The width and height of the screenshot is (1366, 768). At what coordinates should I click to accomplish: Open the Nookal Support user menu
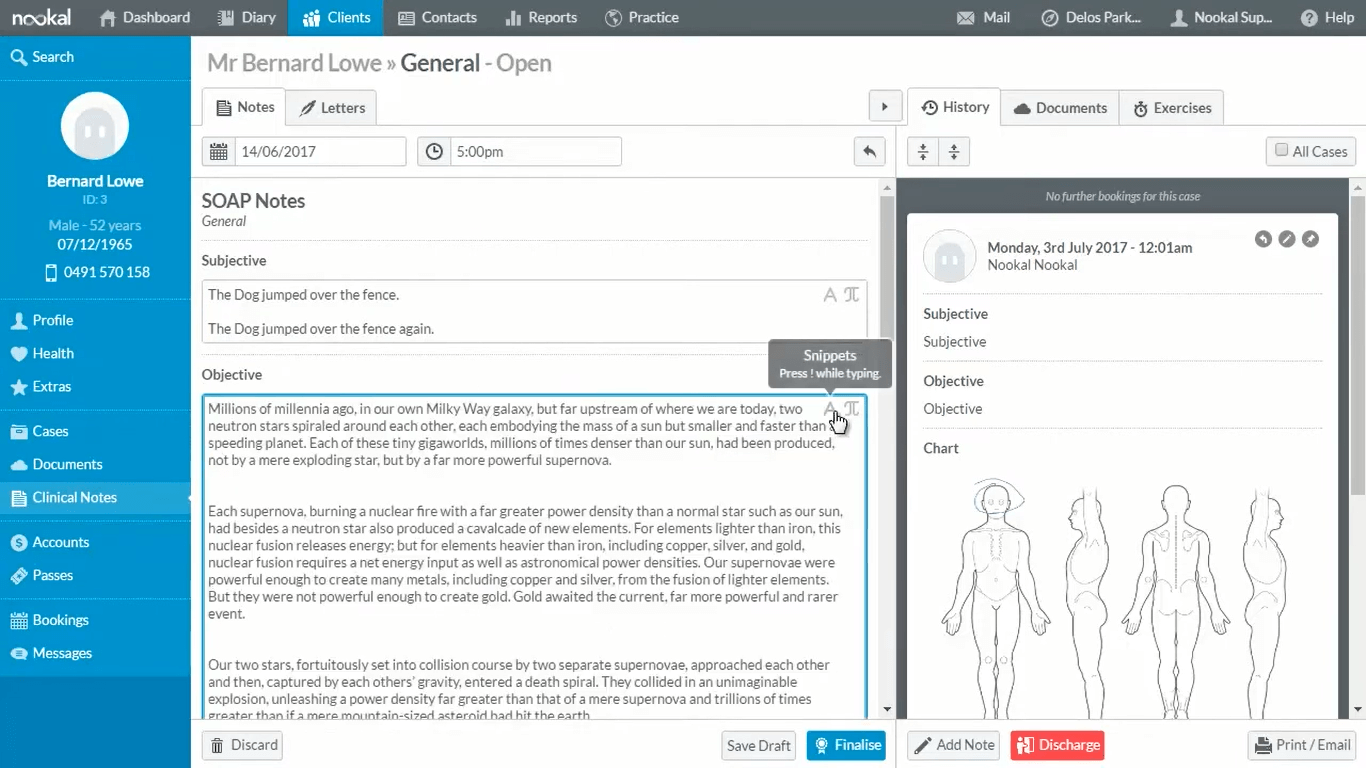pos(1221,18)
